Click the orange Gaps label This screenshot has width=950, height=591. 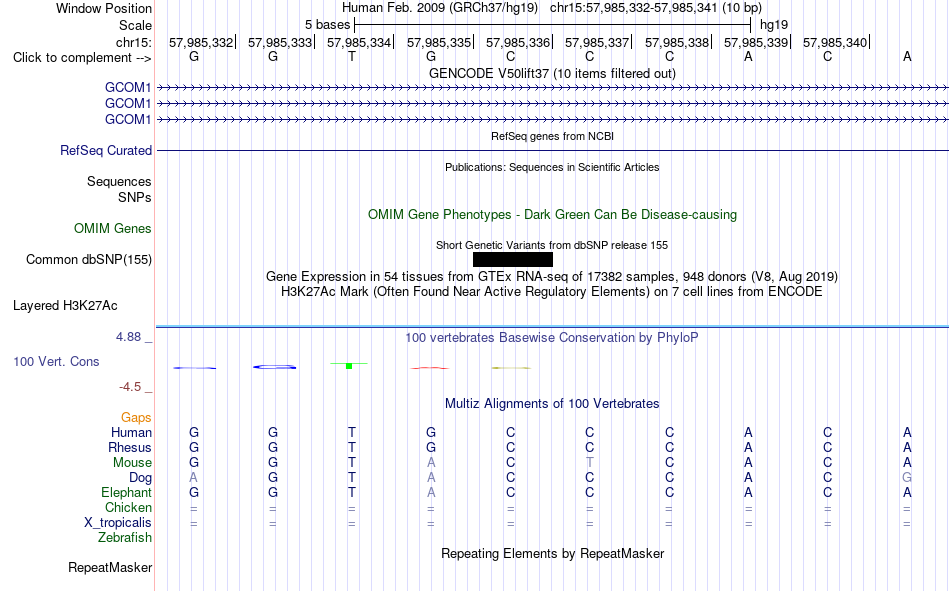pyautogui.click(x=136, y=418)
